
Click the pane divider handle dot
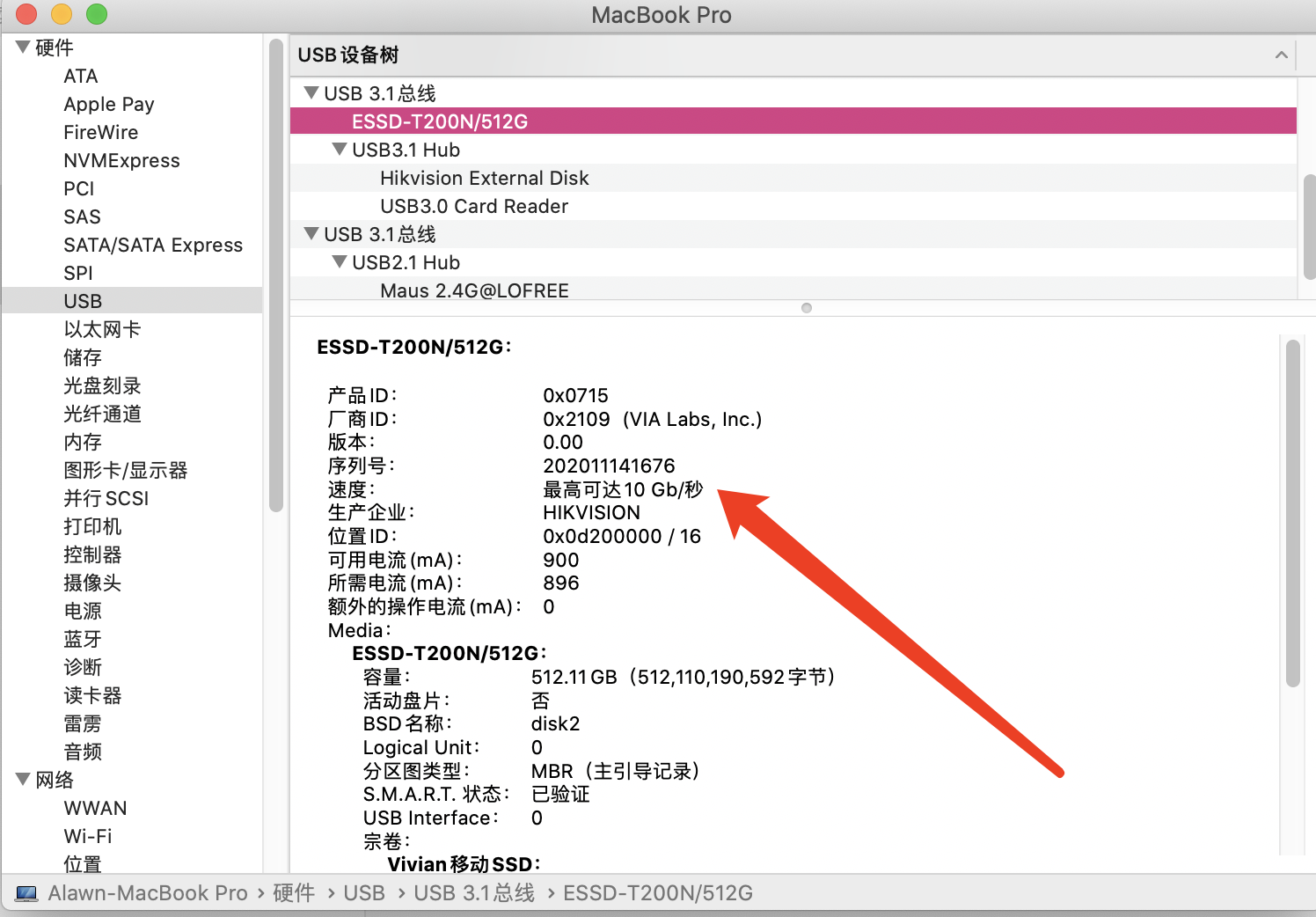click(x=807, y=308)
